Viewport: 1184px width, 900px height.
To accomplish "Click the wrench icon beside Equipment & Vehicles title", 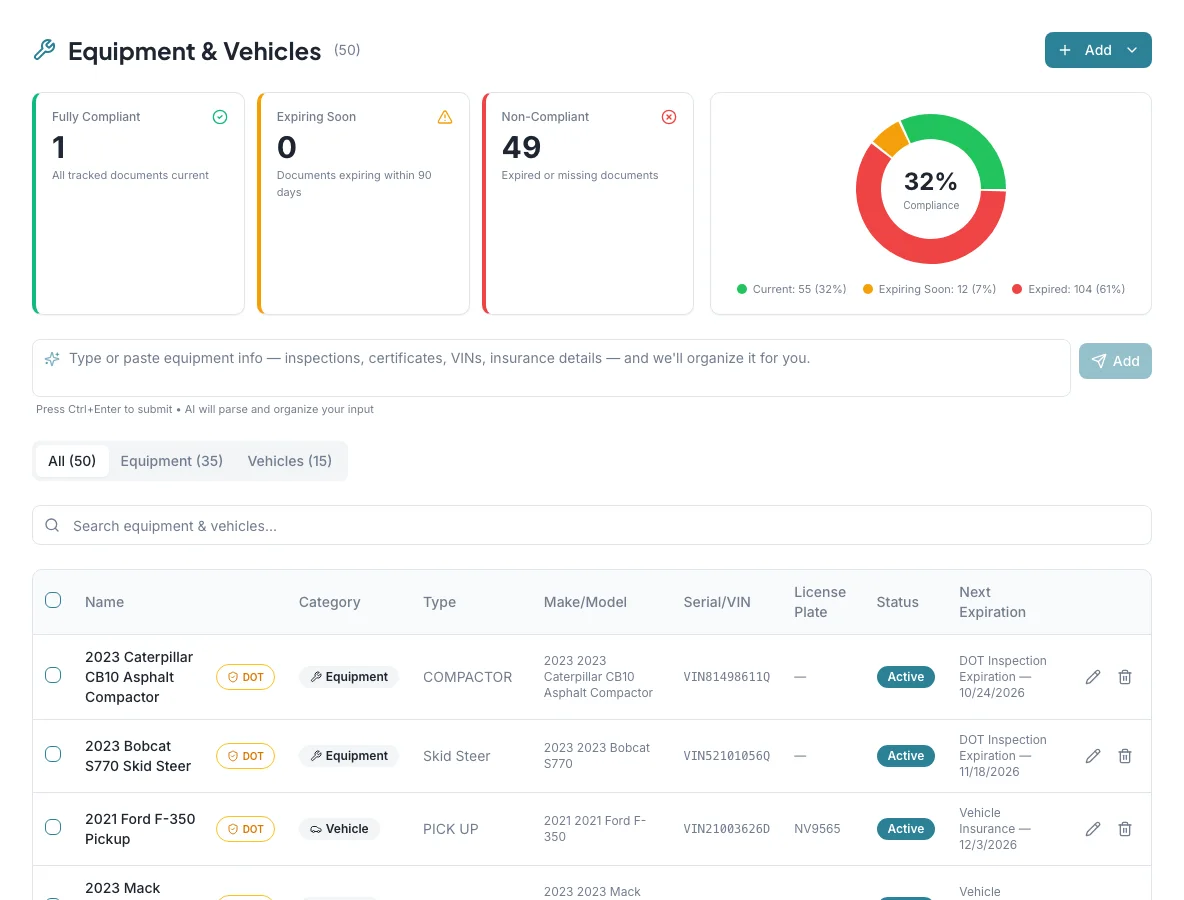I will click(45, 50).
